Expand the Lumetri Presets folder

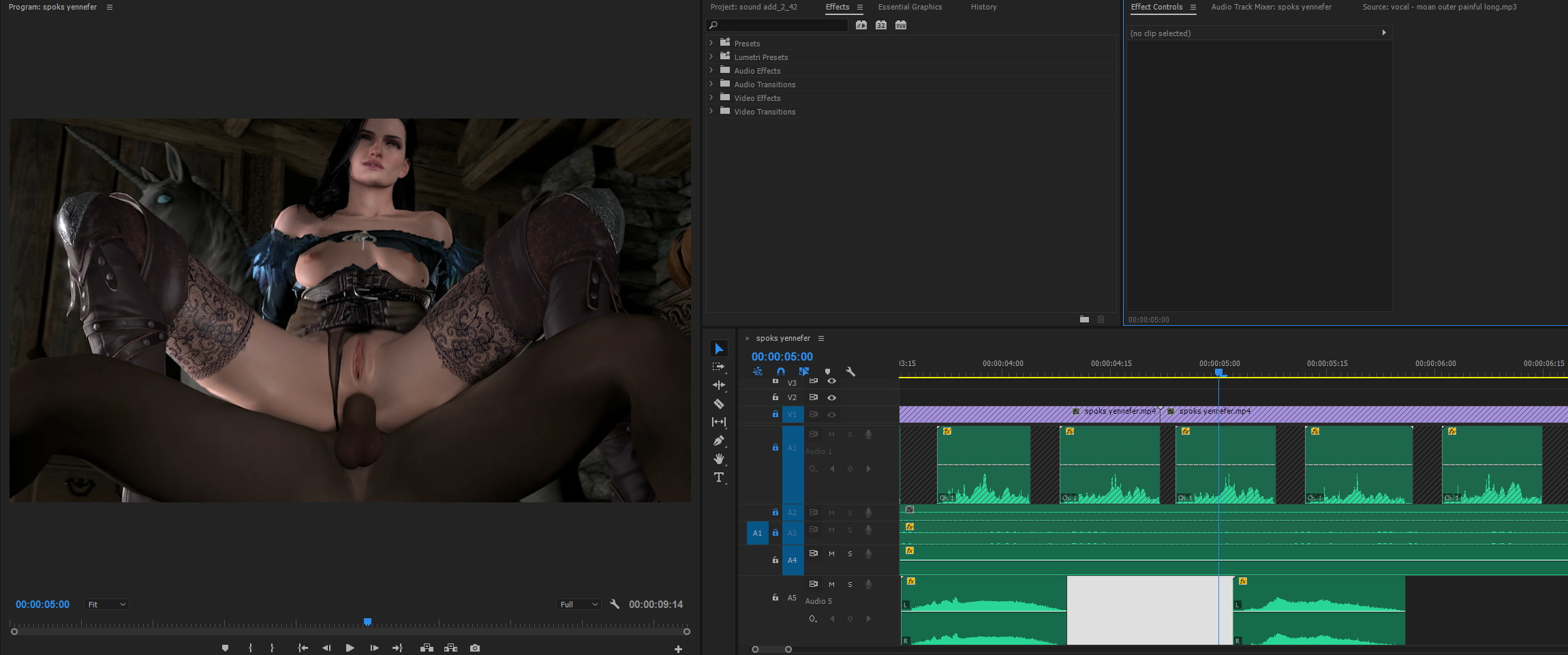pos(711,57)
